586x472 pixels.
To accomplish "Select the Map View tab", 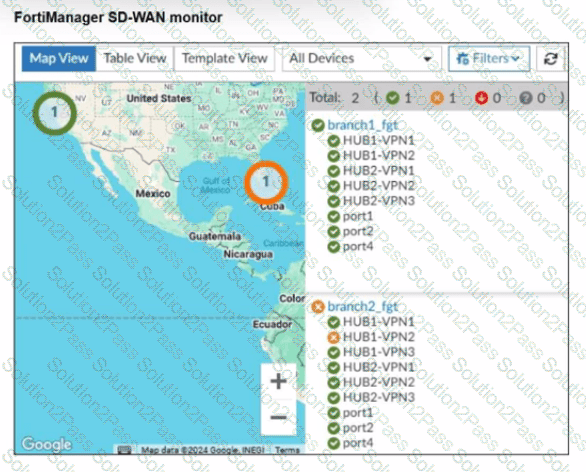I will tap(59, 59).
